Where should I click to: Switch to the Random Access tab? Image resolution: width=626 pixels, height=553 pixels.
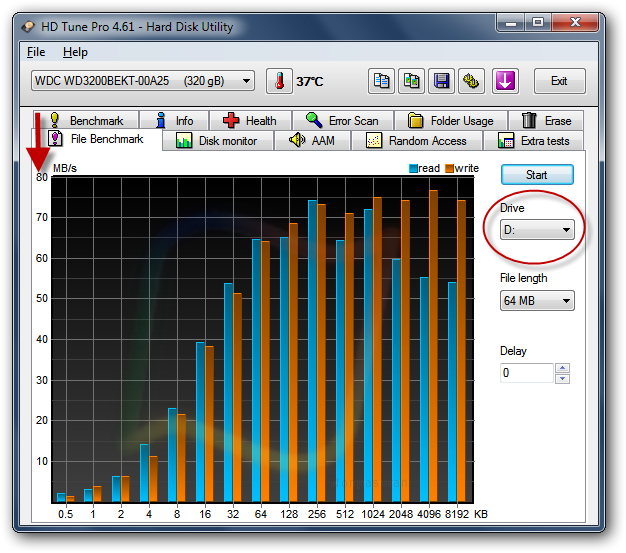417,141
